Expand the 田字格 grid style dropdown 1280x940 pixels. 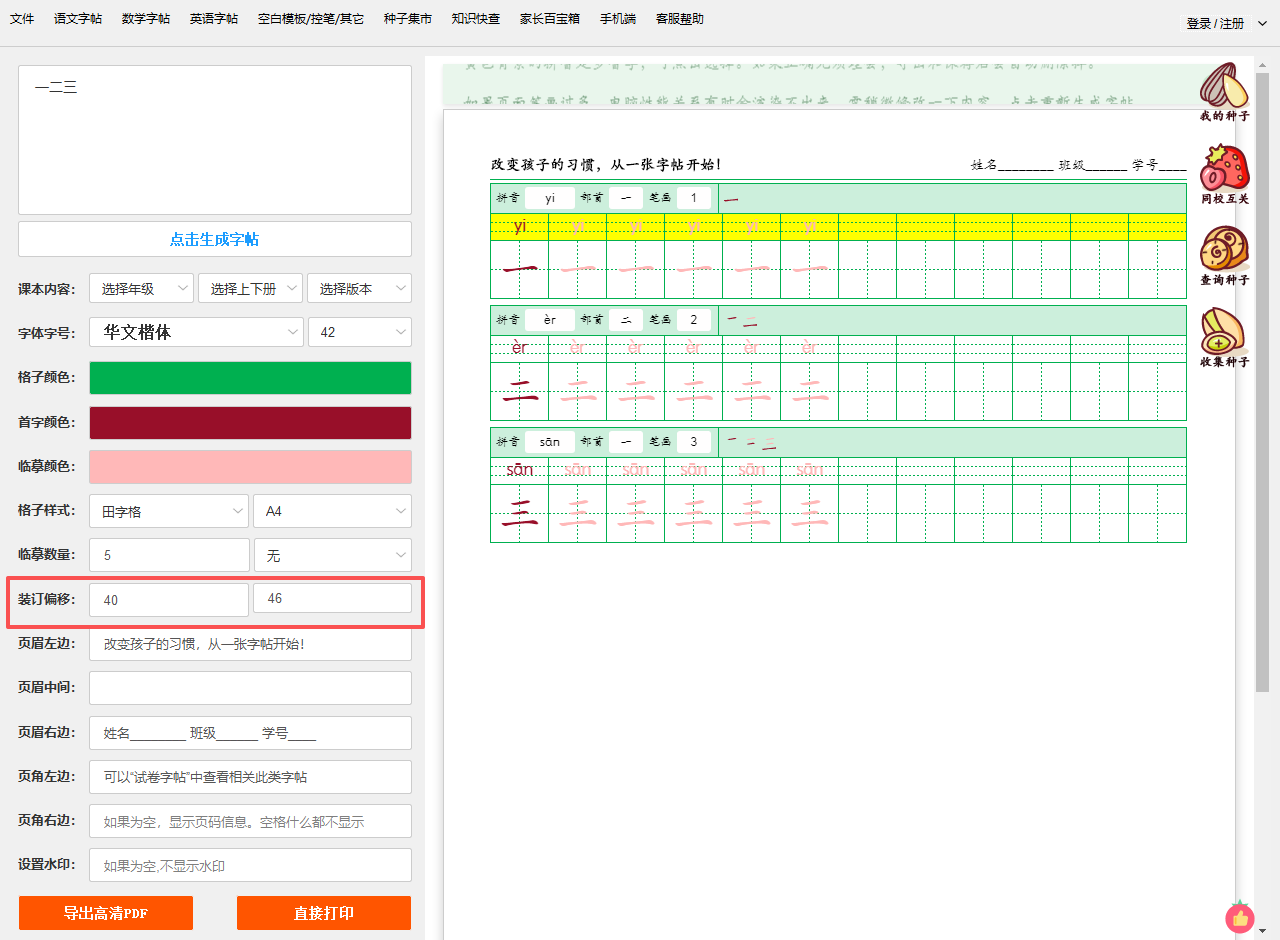168,511
